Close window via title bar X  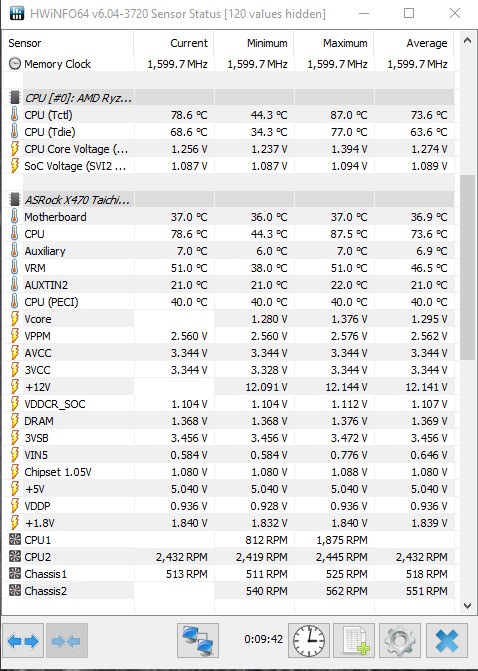point(455,13)
